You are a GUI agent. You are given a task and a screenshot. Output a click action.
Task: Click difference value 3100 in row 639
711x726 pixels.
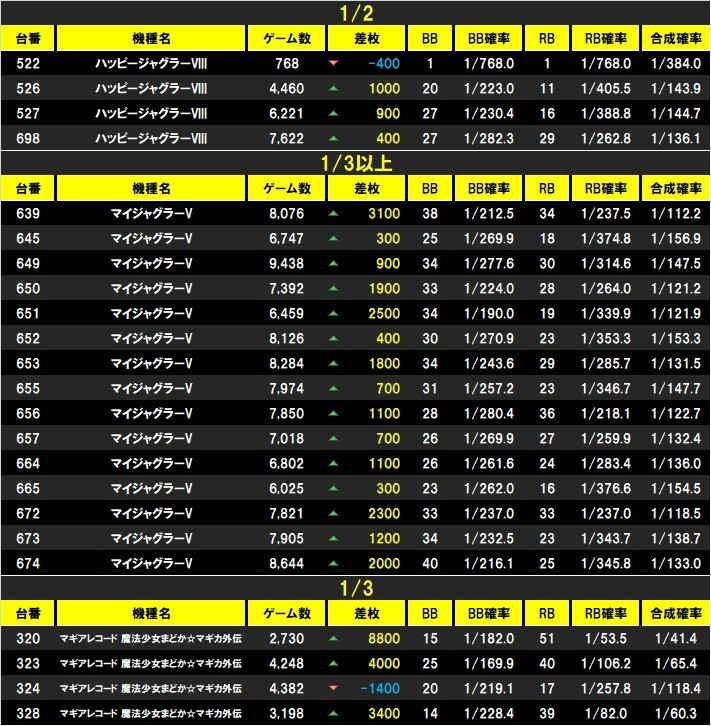pos(384,213)
